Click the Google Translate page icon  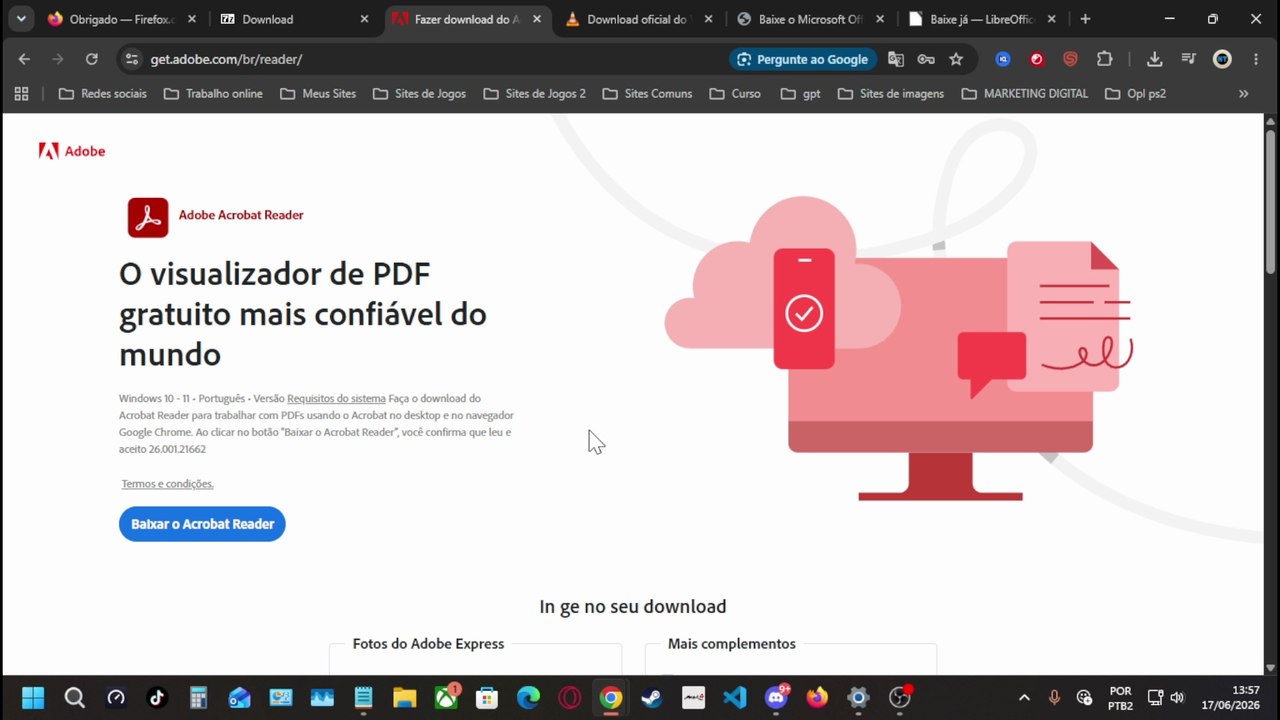click(x=895, y=59)
